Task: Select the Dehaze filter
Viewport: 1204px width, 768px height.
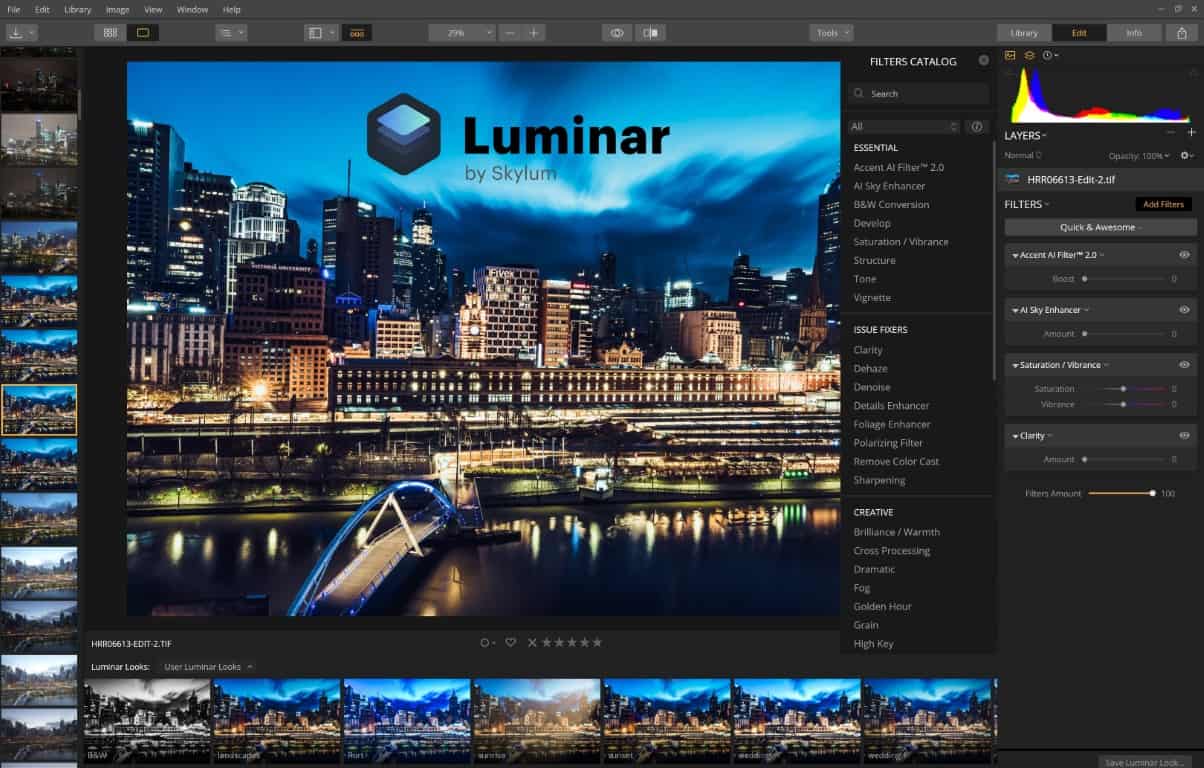Action: coord(870,369)
